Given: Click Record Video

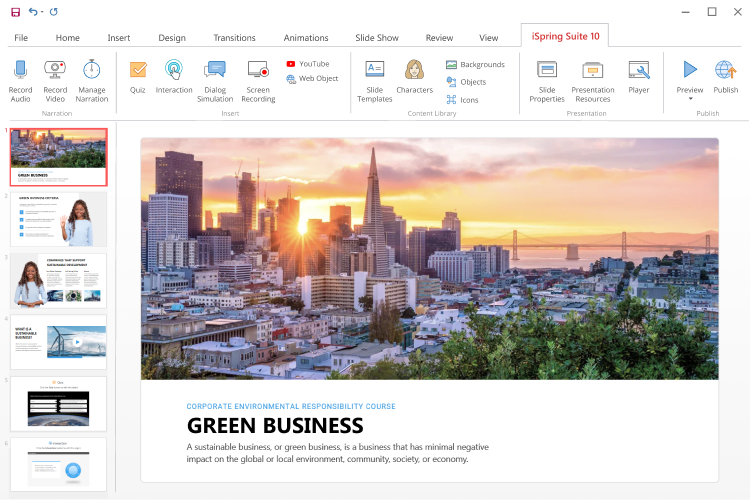Looking at the screenshot, I should pos(55,81).
